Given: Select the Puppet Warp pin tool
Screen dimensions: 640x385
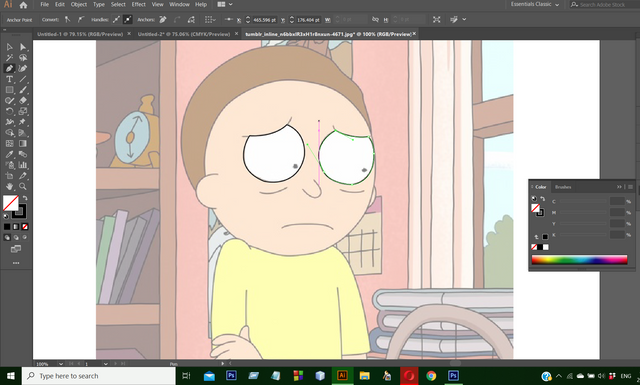Looking at the screenshot, I should point(23,122).
